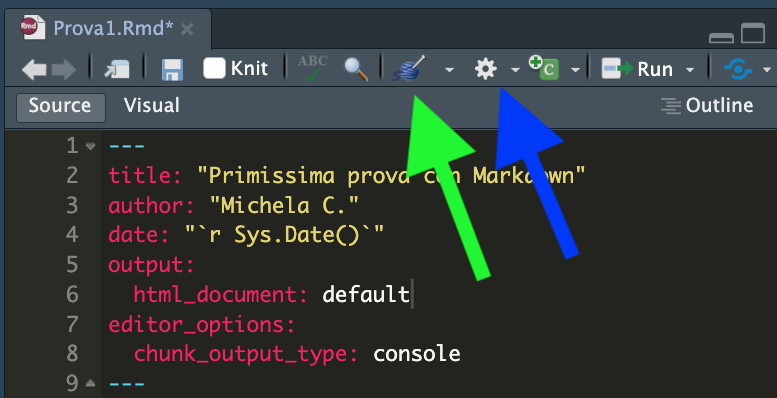Open publish dropdown arrow
The height and width of the screenshot is (398, 777).
[767, 70]
